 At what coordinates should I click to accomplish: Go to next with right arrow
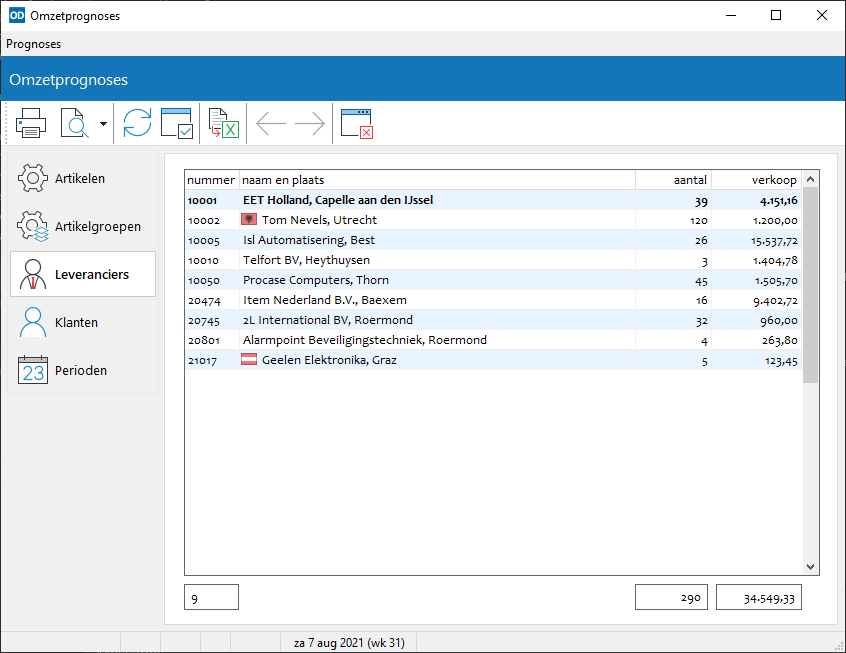[x=310, y=124]
